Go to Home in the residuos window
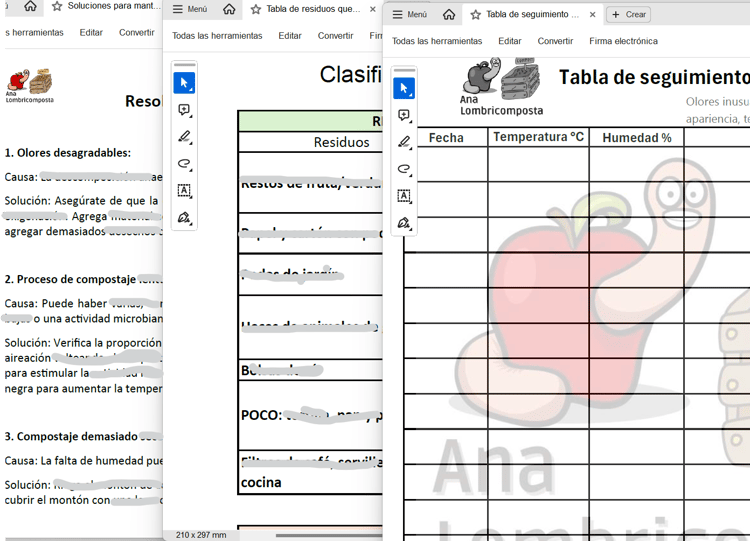Viewport: 750px width, 541px height. (229, 9)
